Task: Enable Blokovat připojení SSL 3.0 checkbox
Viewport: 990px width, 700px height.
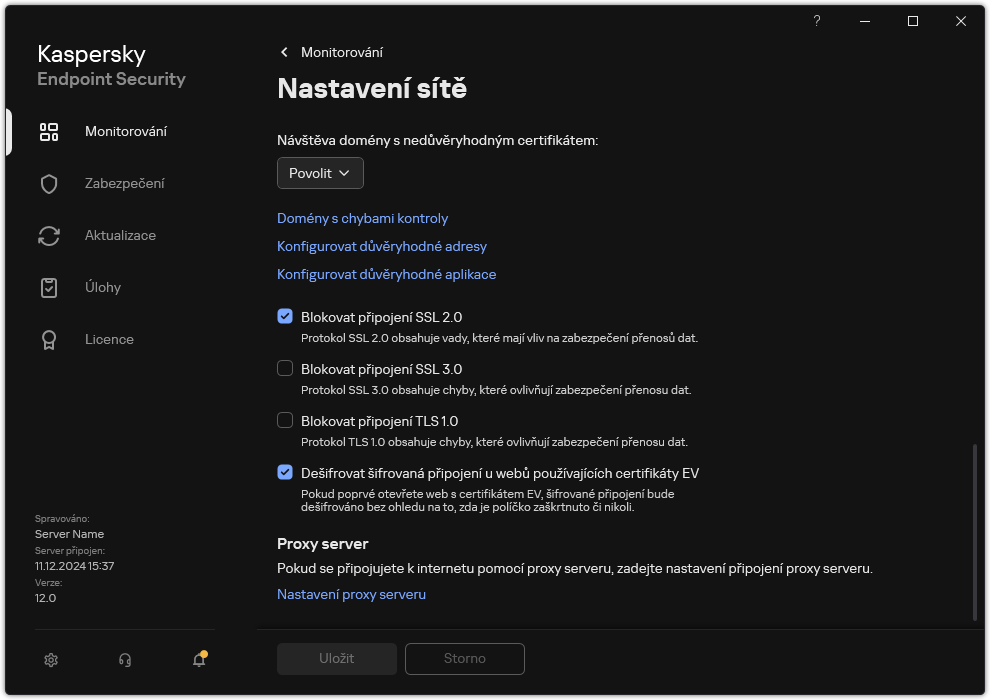Action: click(285, 368)
